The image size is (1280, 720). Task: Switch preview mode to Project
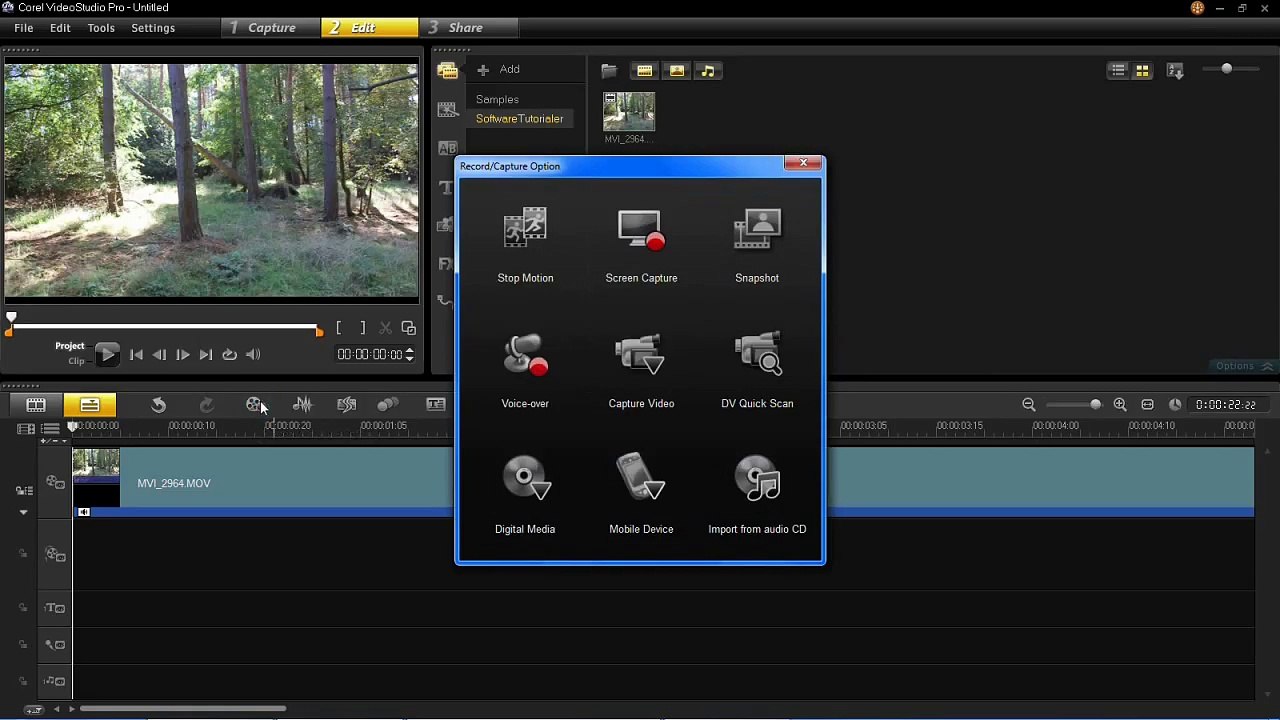click(x=70, y=346)
